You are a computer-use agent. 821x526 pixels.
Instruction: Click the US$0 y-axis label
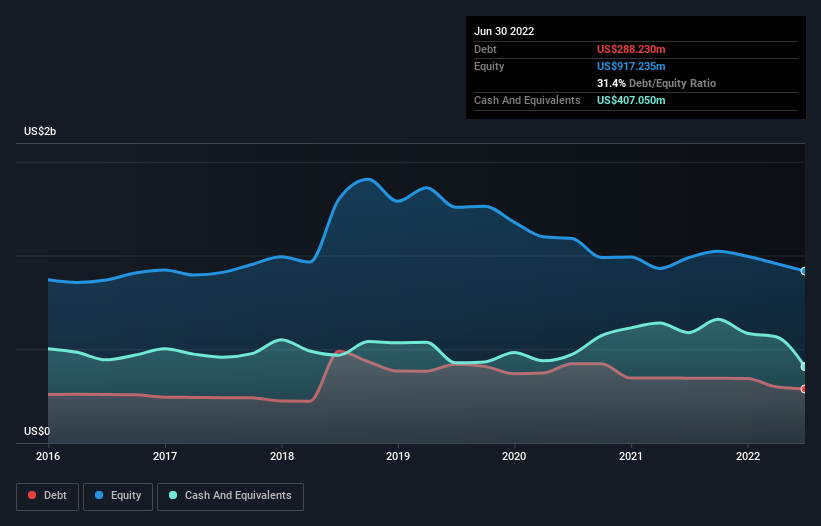(37, 431)
